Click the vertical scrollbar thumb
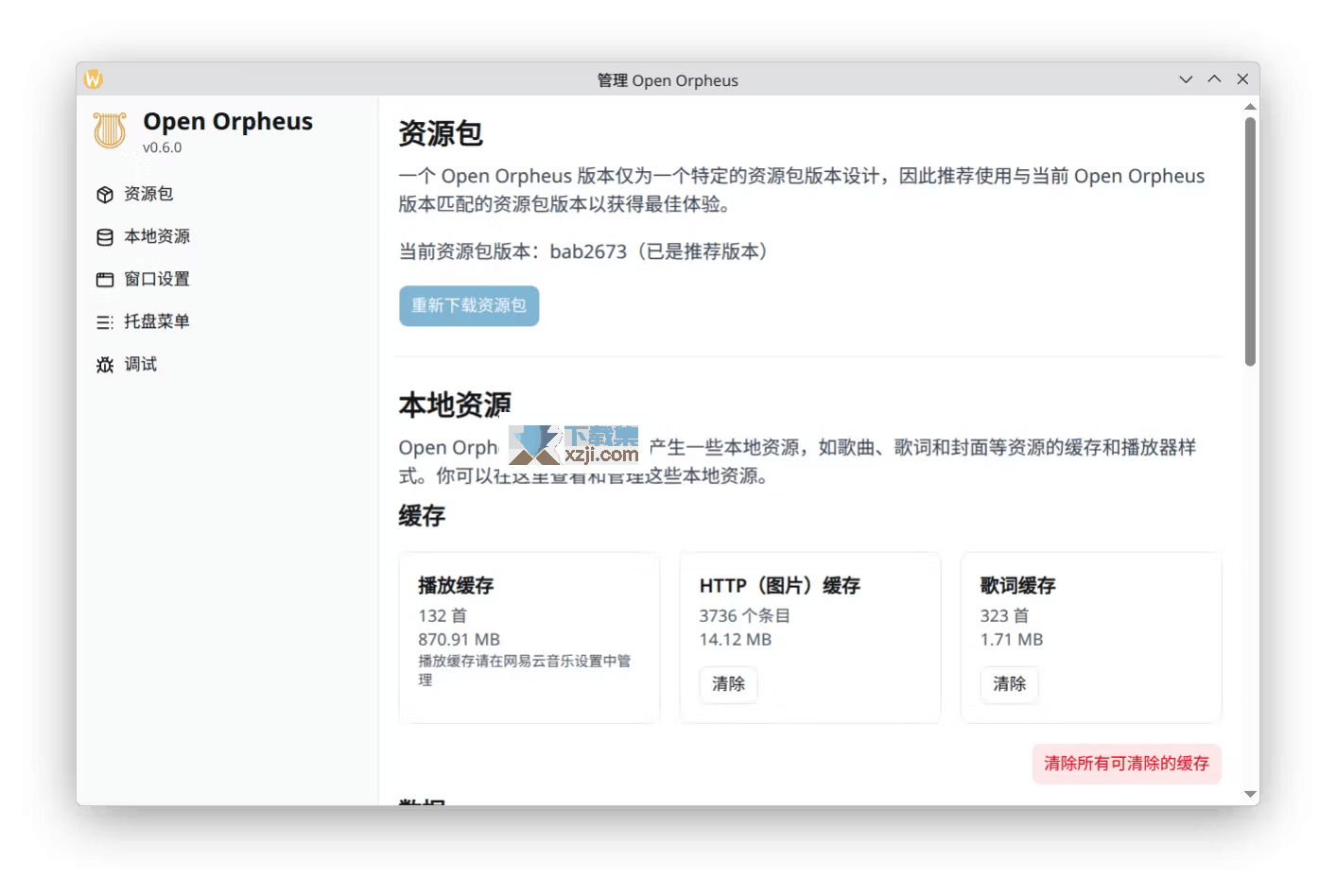1336x896 pixels. 1250,241
